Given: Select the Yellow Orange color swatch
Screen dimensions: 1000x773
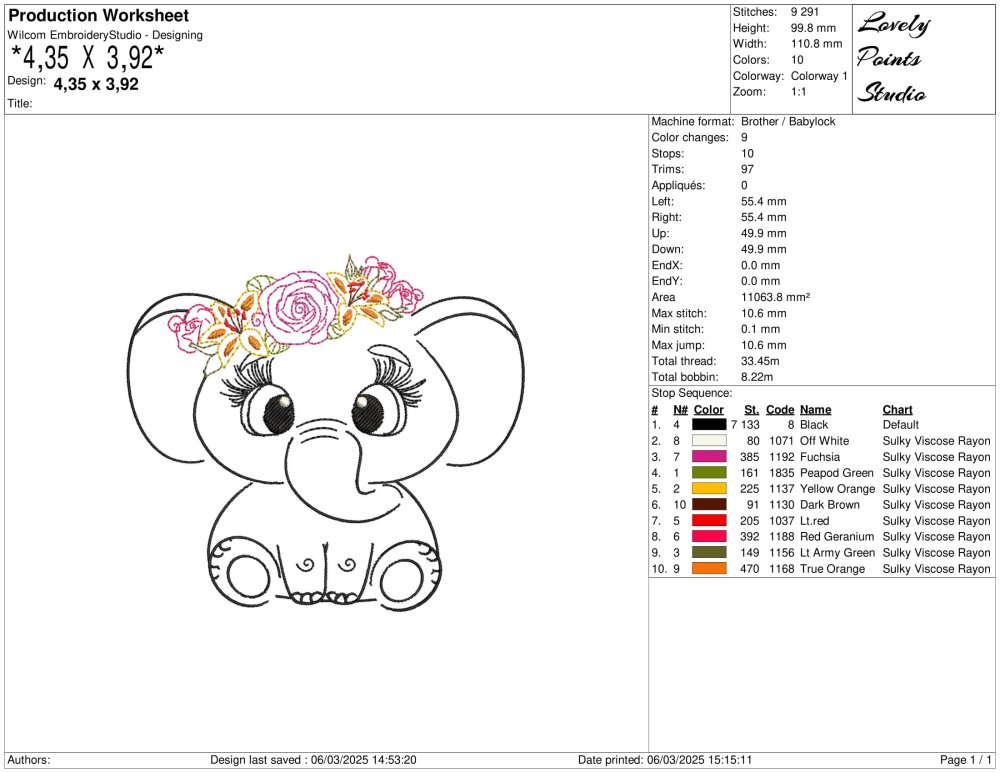Looking at the screenshot, I should tap(709, 489).
